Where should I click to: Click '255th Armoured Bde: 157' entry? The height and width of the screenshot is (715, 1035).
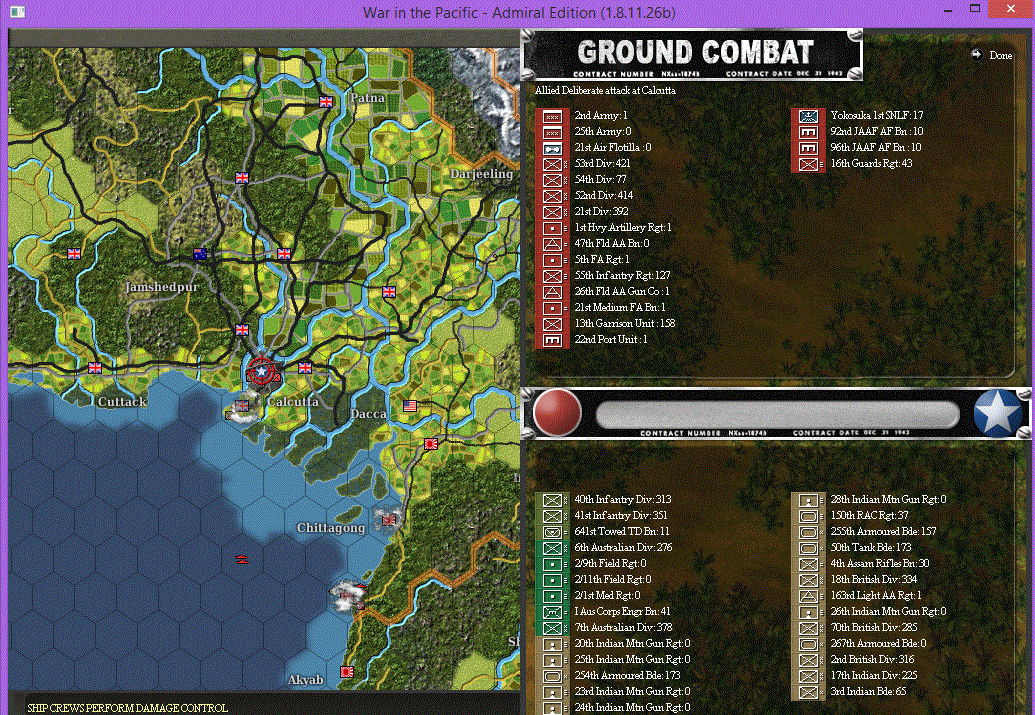(883, 531)
